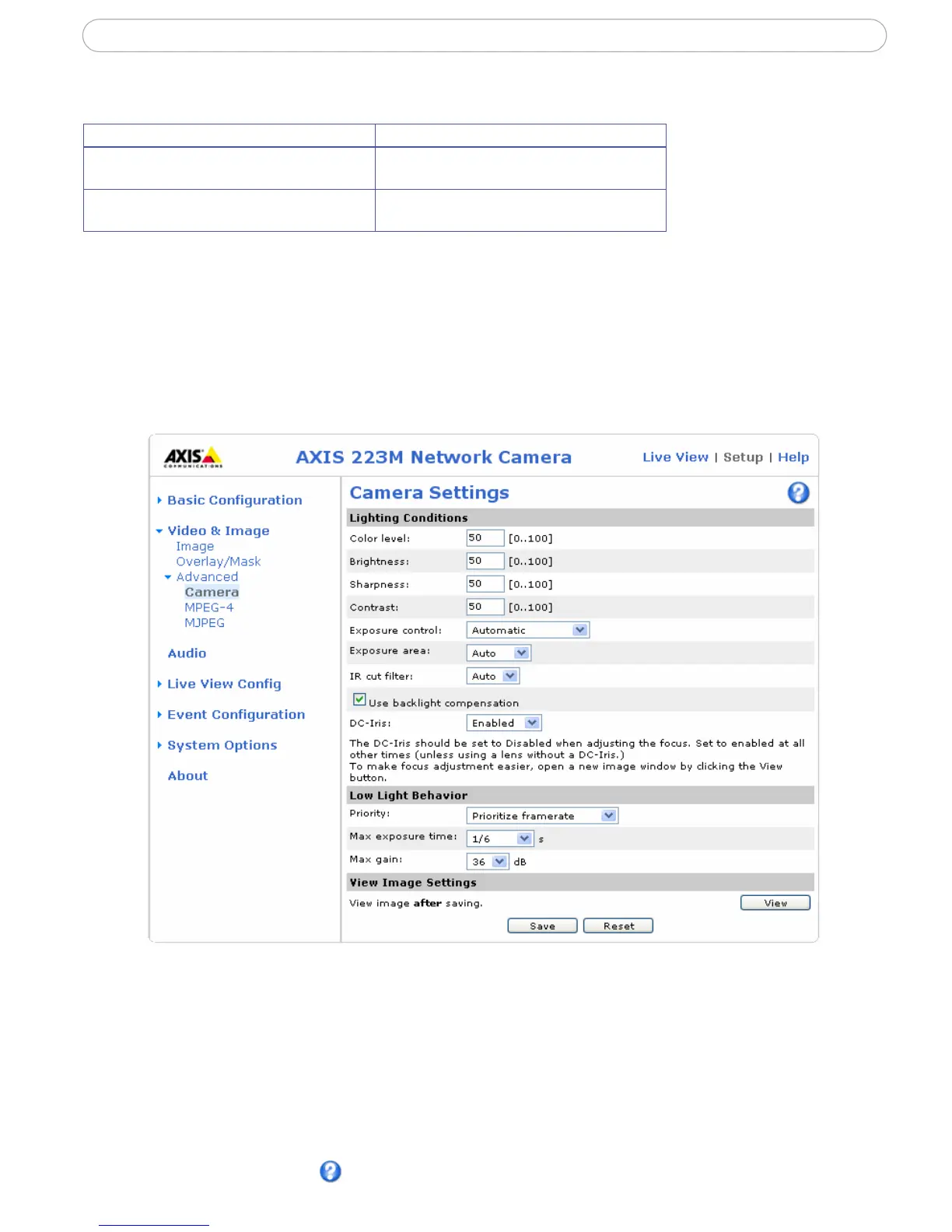952x1232 pixels.
Task: Click the Save button
Action: click(x=542, y=926)
